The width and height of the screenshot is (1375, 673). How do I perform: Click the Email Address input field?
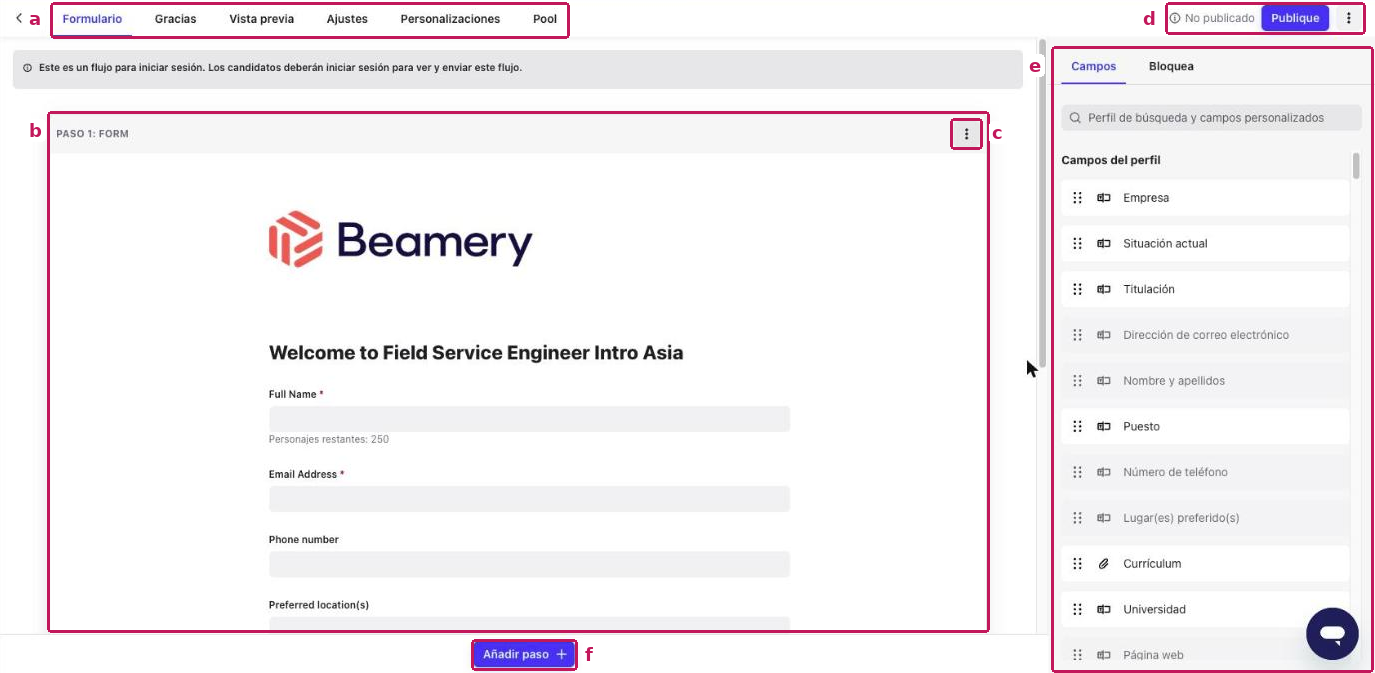[x=529, y=499]
